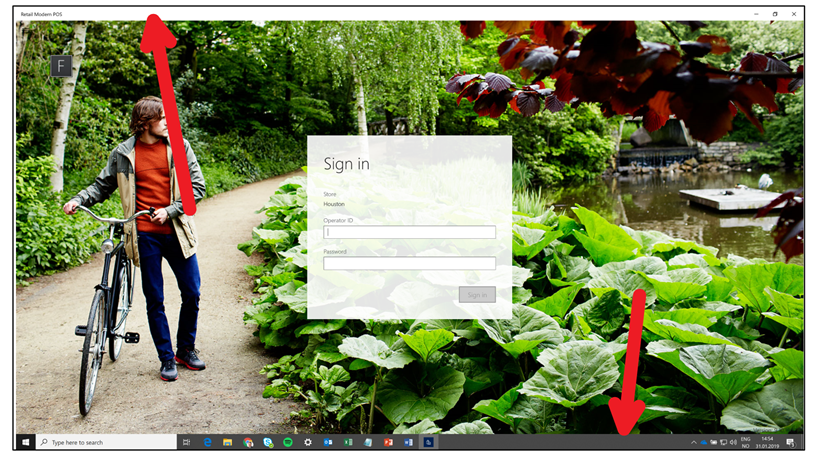Open Outlook from the taskbar
Viewport: 819px width, 460px height.
pos(328,441)
